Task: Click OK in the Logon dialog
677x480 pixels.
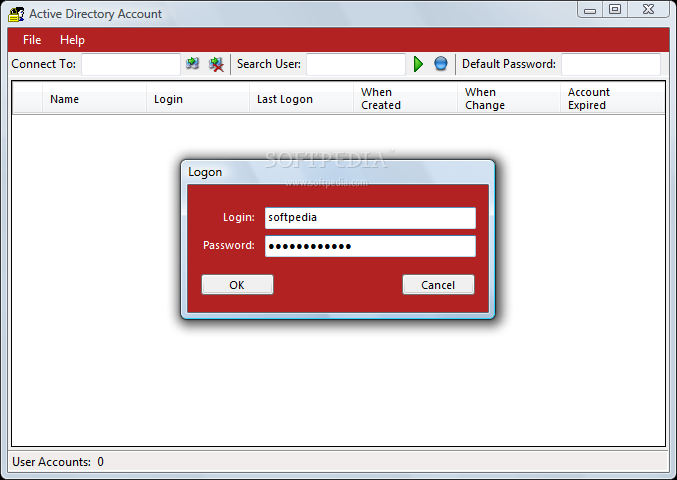Action: [237, 285]
